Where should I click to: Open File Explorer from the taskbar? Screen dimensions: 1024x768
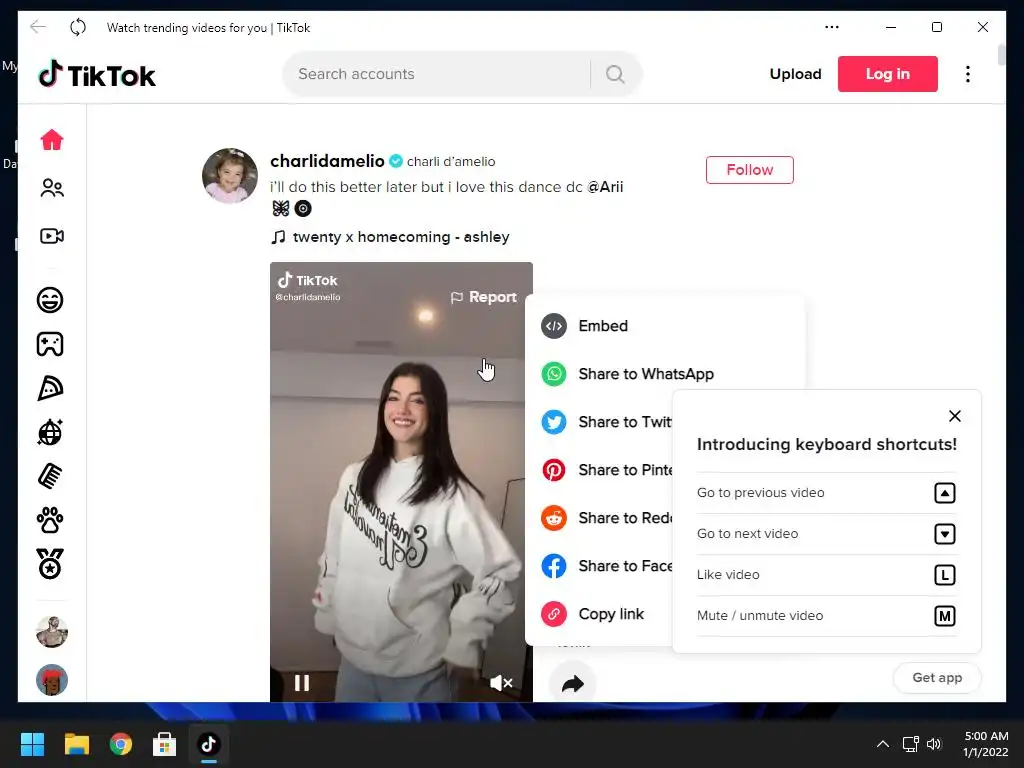coord(76,744)
